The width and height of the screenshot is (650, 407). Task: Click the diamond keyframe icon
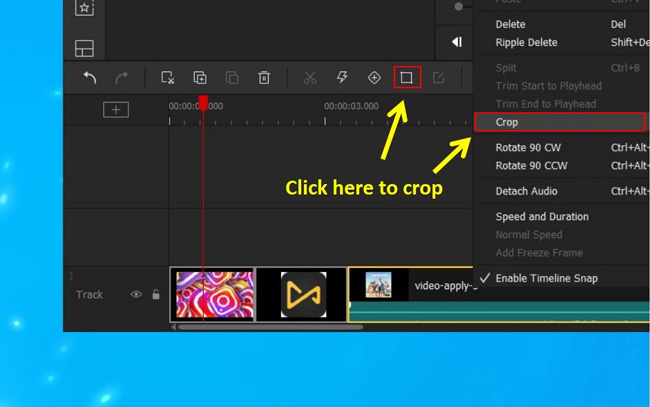(374, 78)
